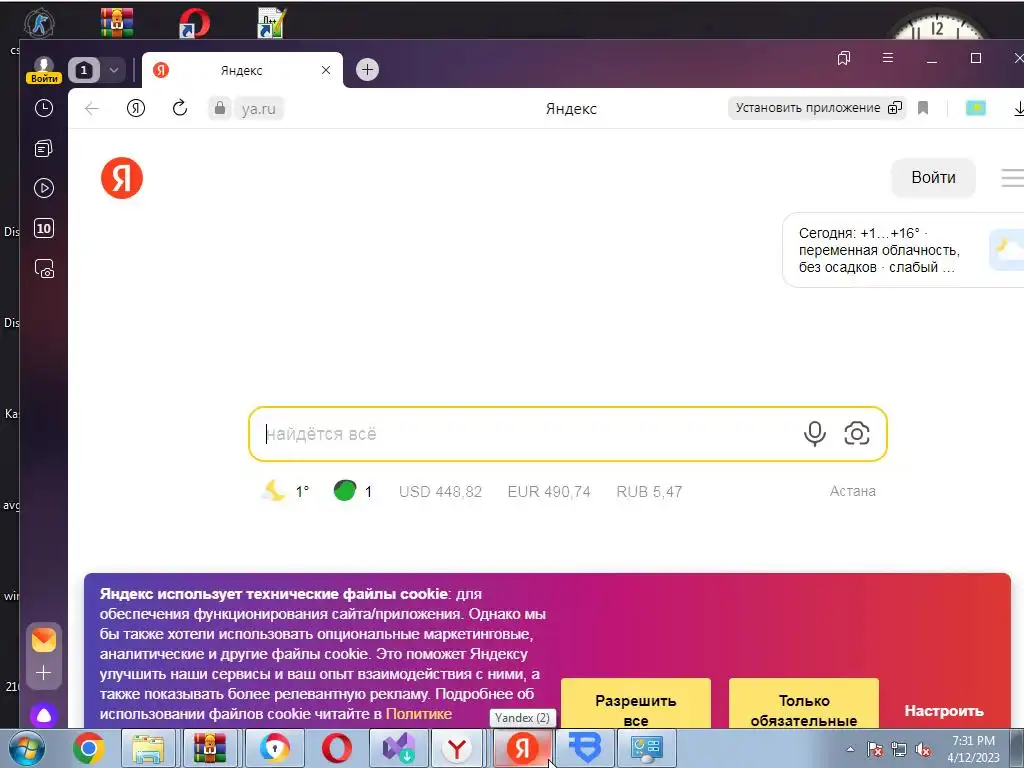Switch to the Яндекс tab
The image size is (1024, 768).
[x=241, y=71]
